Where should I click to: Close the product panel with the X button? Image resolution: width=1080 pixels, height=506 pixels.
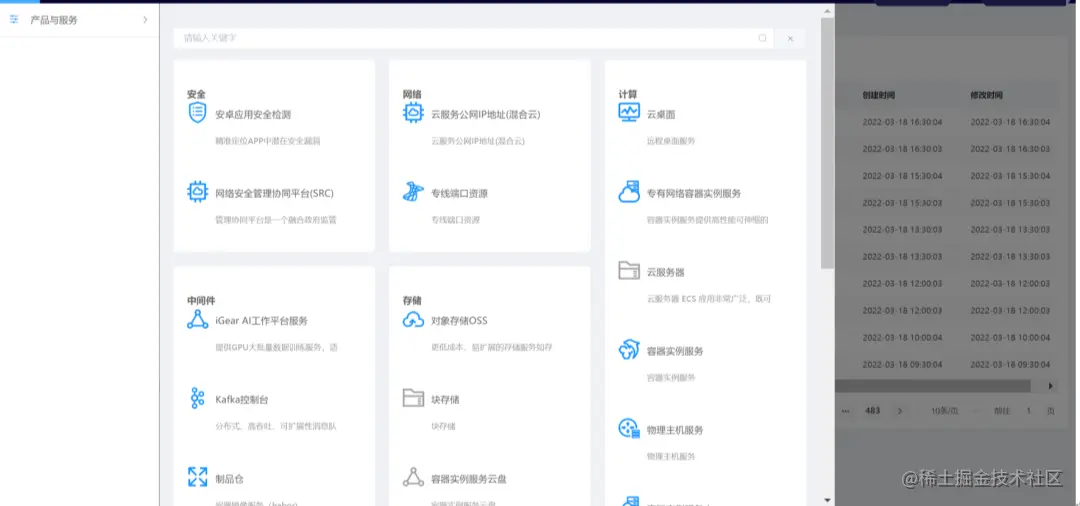(790, 39)
